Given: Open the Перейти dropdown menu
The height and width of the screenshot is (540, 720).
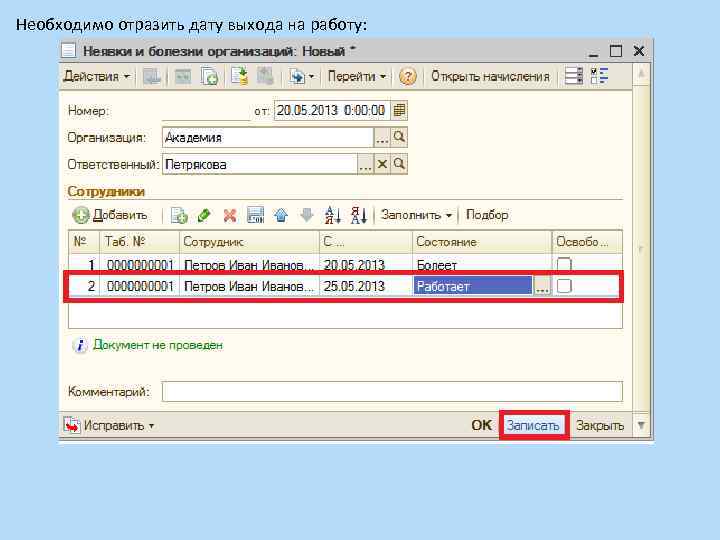Looking at the screenshot, I should [356, 76].
